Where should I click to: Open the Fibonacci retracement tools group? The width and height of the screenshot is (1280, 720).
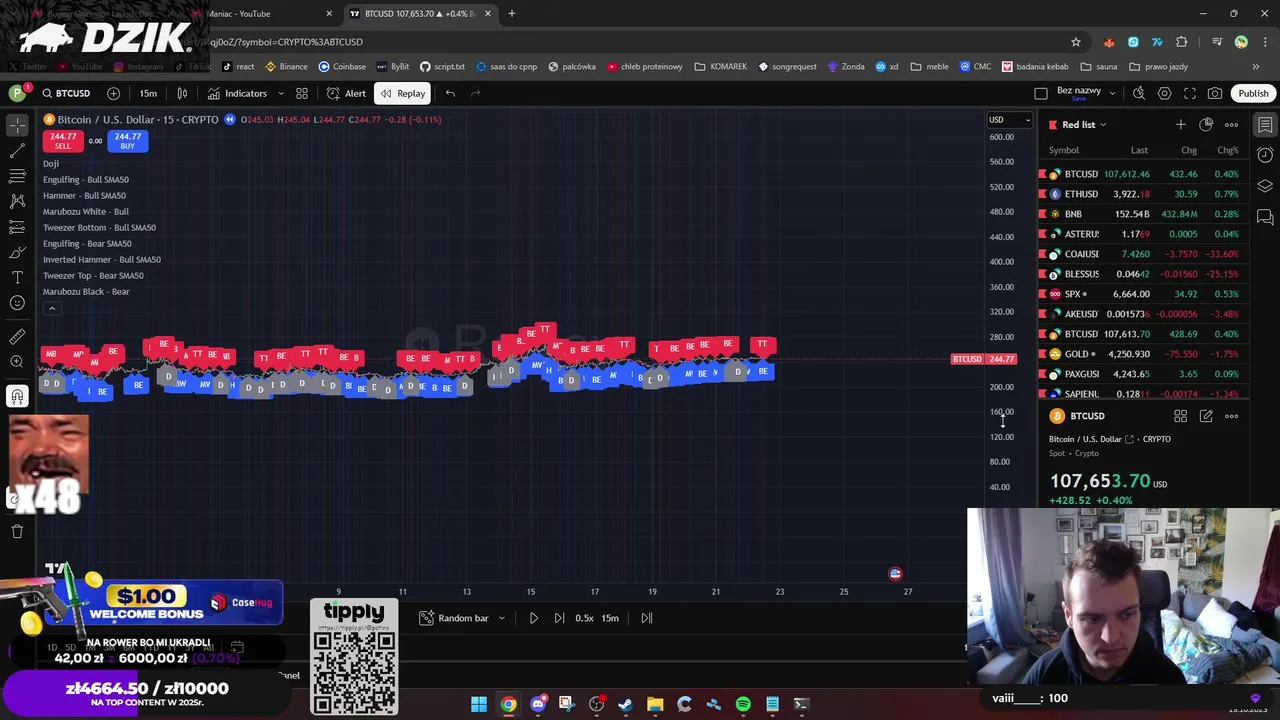17,176
